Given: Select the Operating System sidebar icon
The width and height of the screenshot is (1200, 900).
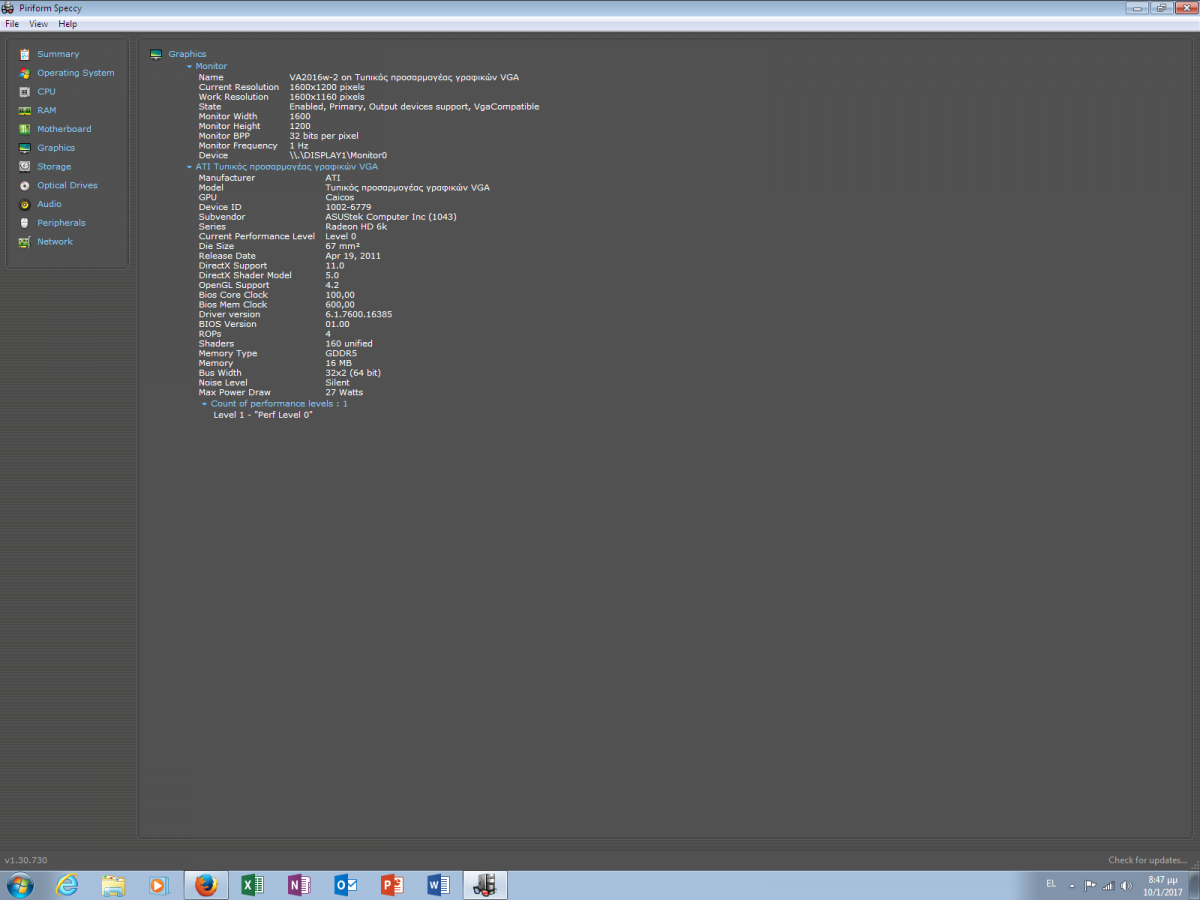Looking at the screenshot, I should 25,73.
